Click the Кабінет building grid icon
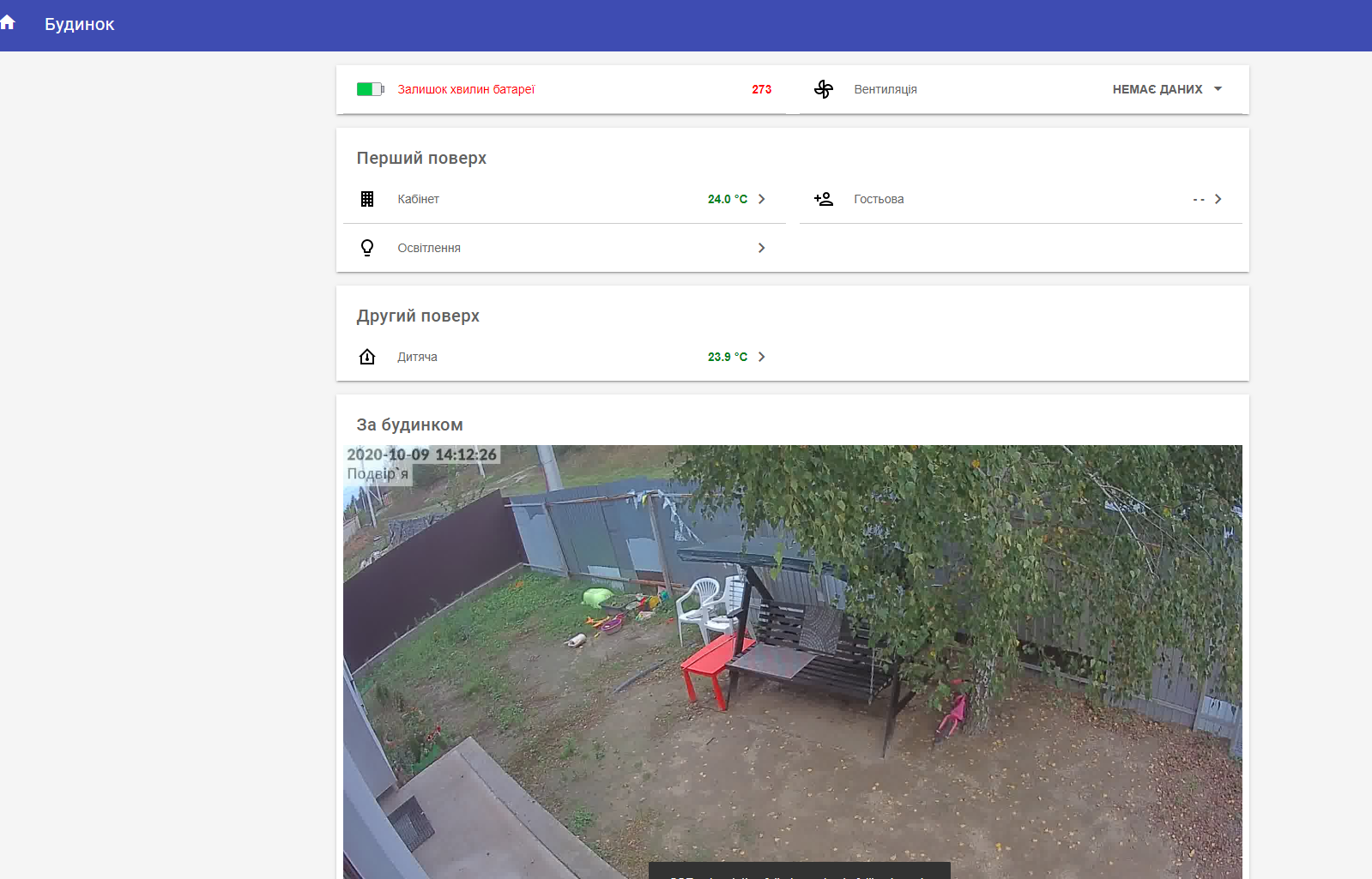This screenshot has width=1372, height=879. (x=367, y=199)
